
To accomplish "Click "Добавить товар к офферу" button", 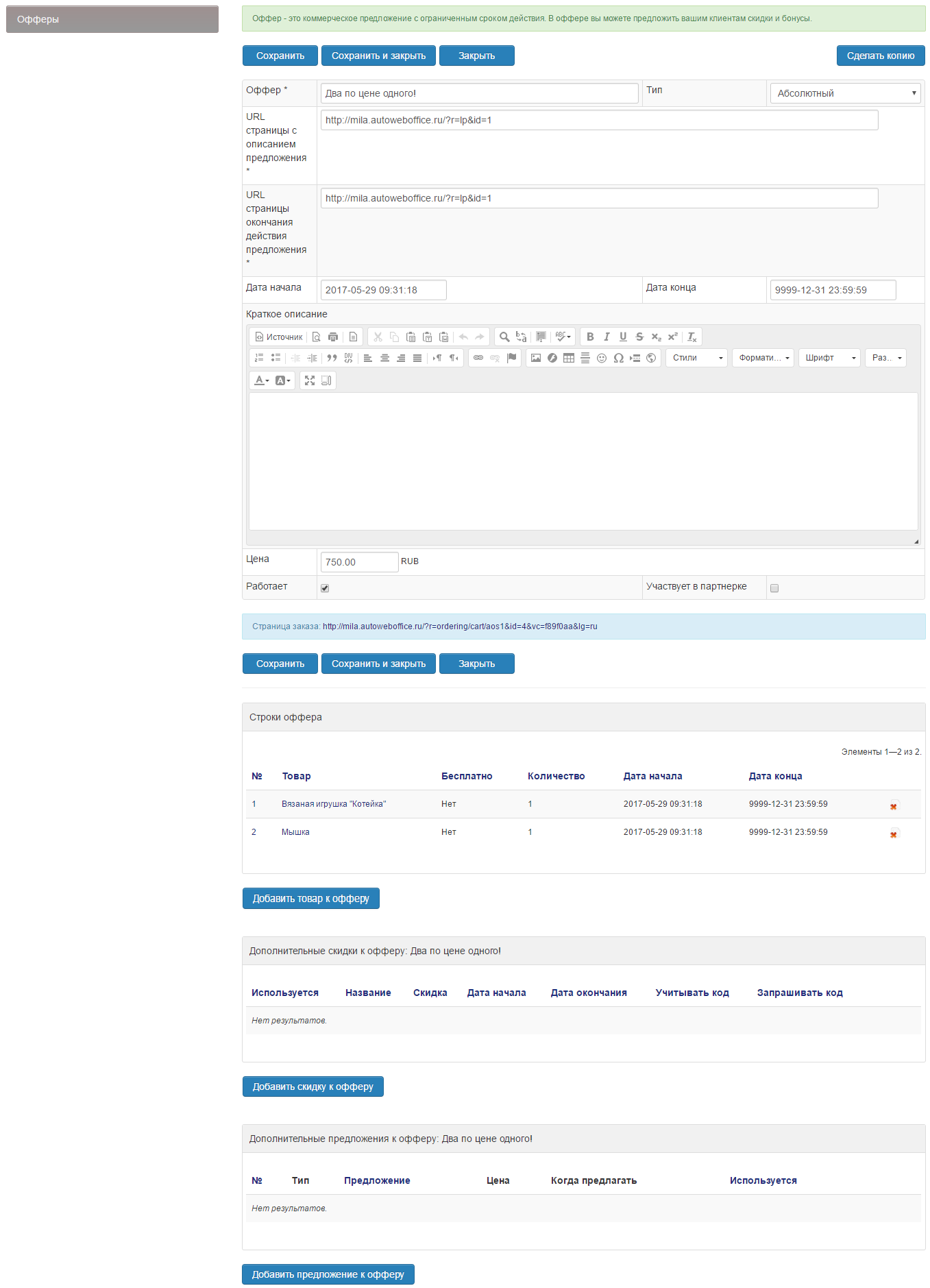I will click(310, 899).
